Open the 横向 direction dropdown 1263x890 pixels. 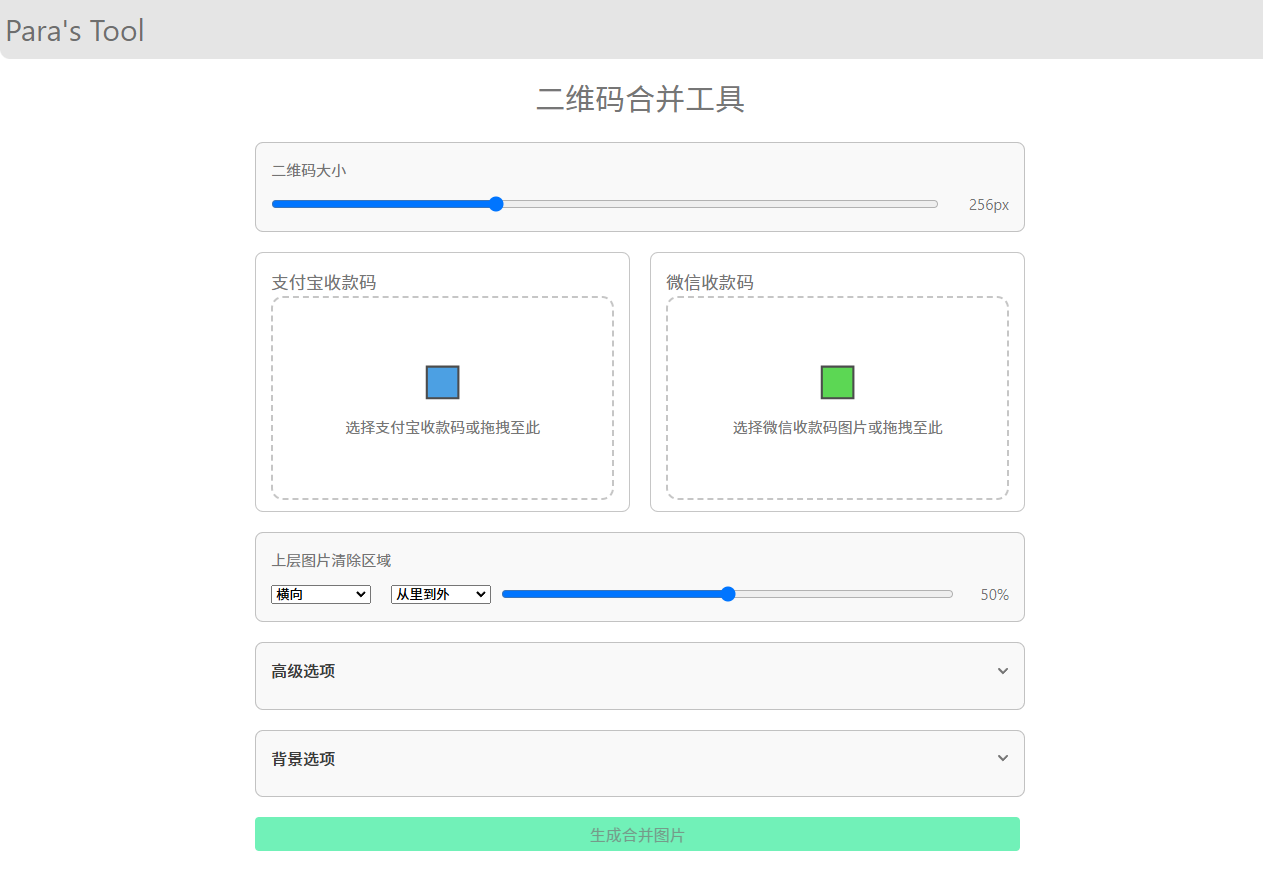tap(320, 593)
